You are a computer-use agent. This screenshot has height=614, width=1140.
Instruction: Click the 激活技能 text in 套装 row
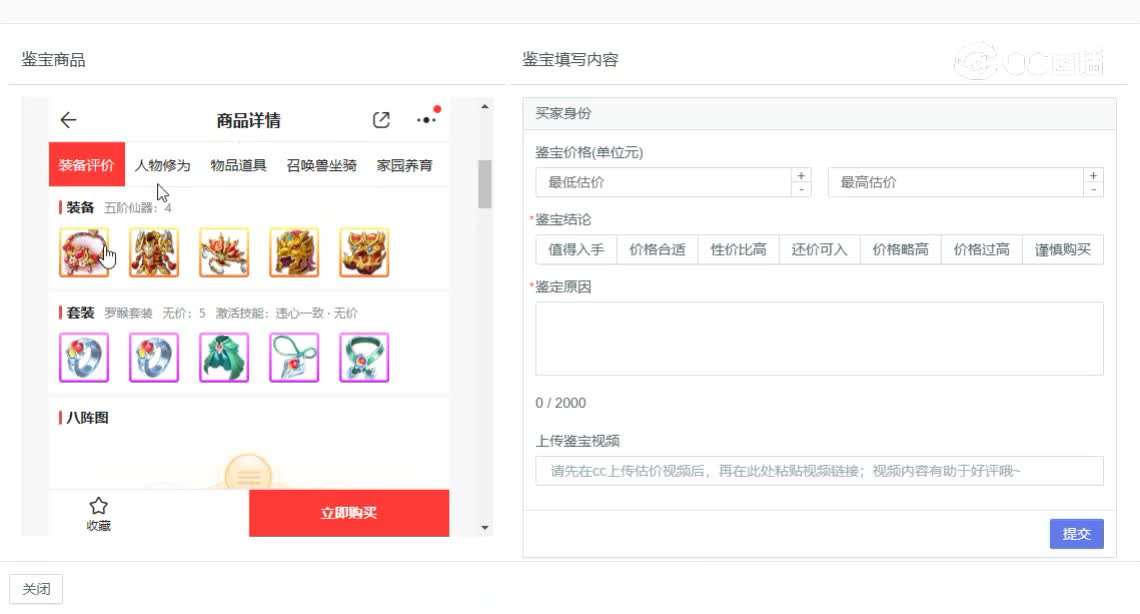pos(241,313)
